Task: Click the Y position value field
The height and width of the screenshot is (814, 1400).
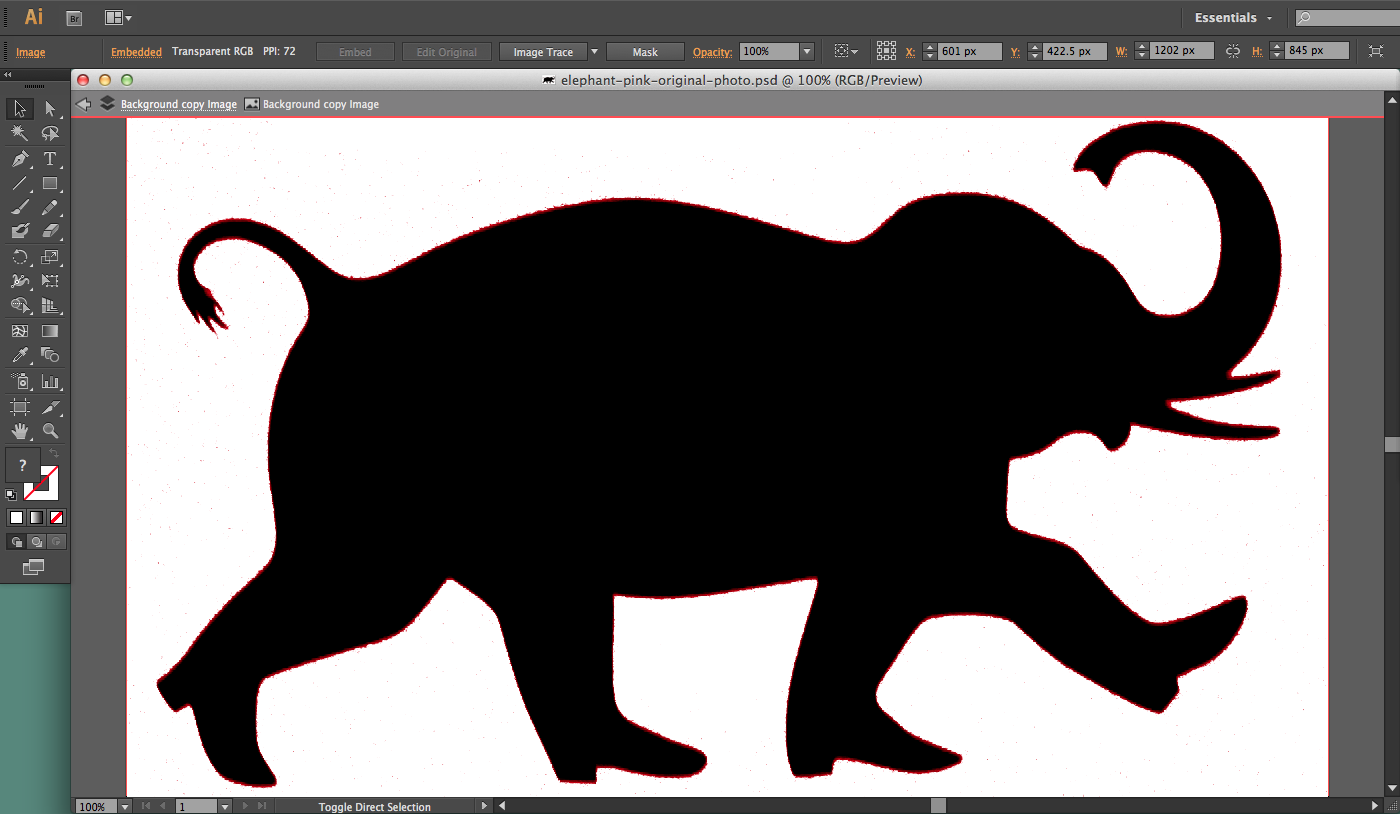Action: [1074, 51]
